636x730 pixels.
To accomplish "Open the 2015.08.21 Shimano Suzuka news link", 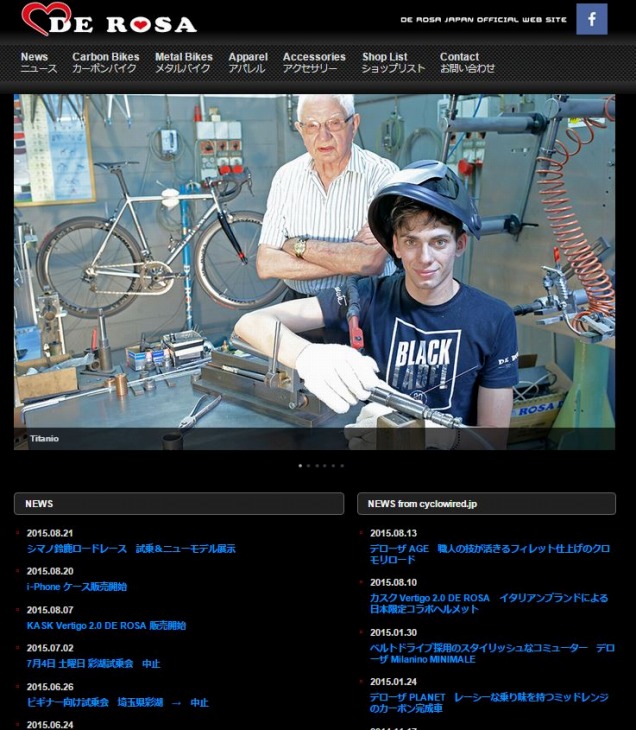I will [131, 548].
